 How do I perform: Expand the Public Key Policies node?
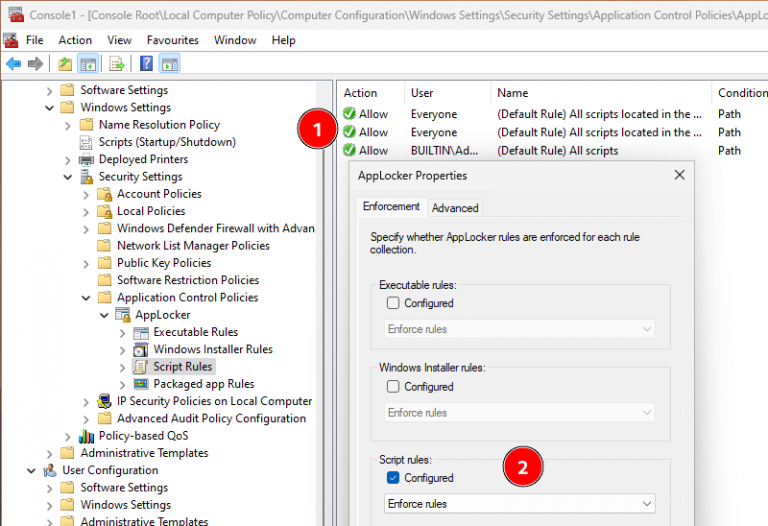tap(86, 263)
